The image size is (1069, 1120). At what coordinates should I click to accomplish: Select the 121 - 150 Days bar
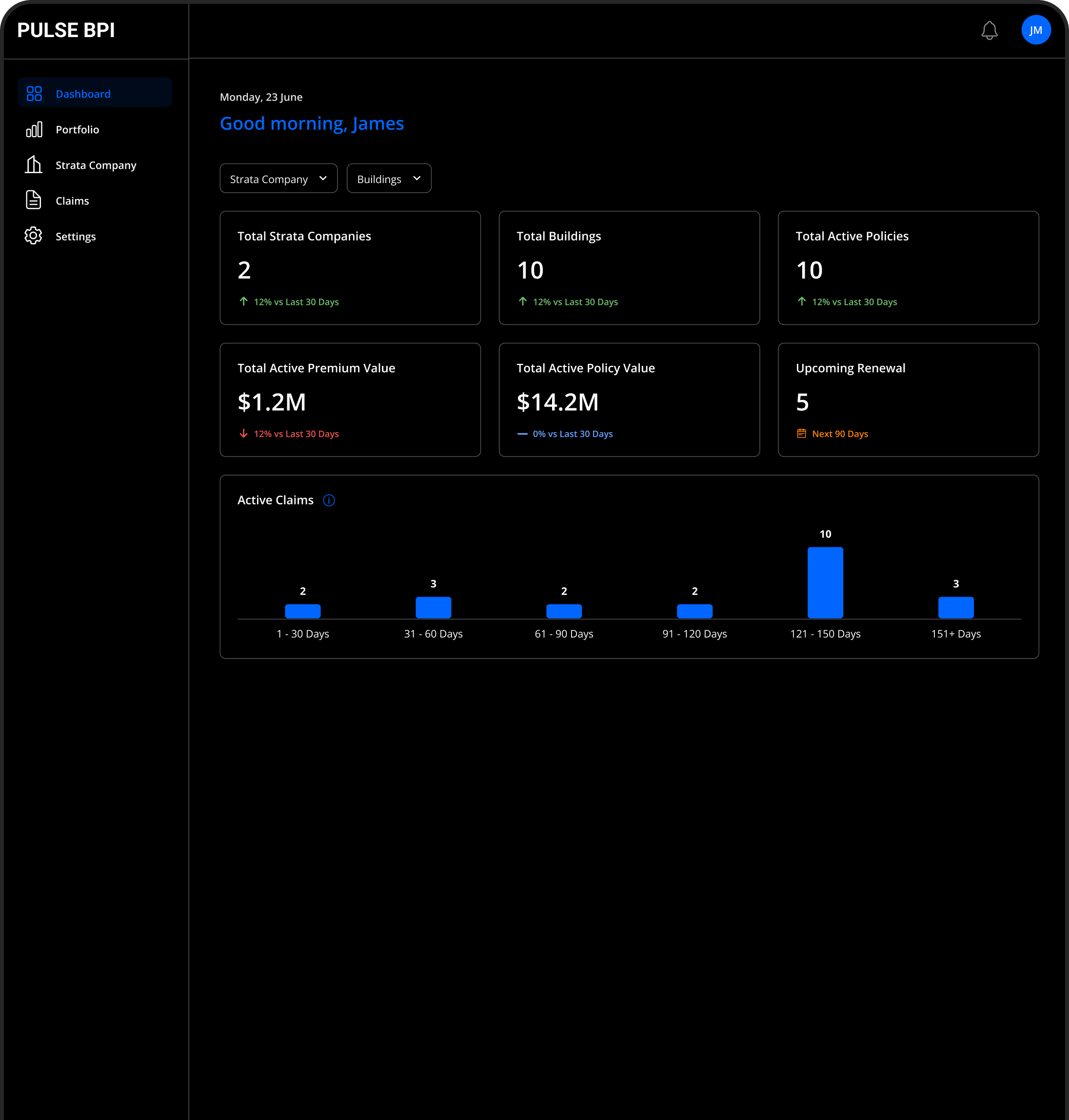tap(825, 582)
